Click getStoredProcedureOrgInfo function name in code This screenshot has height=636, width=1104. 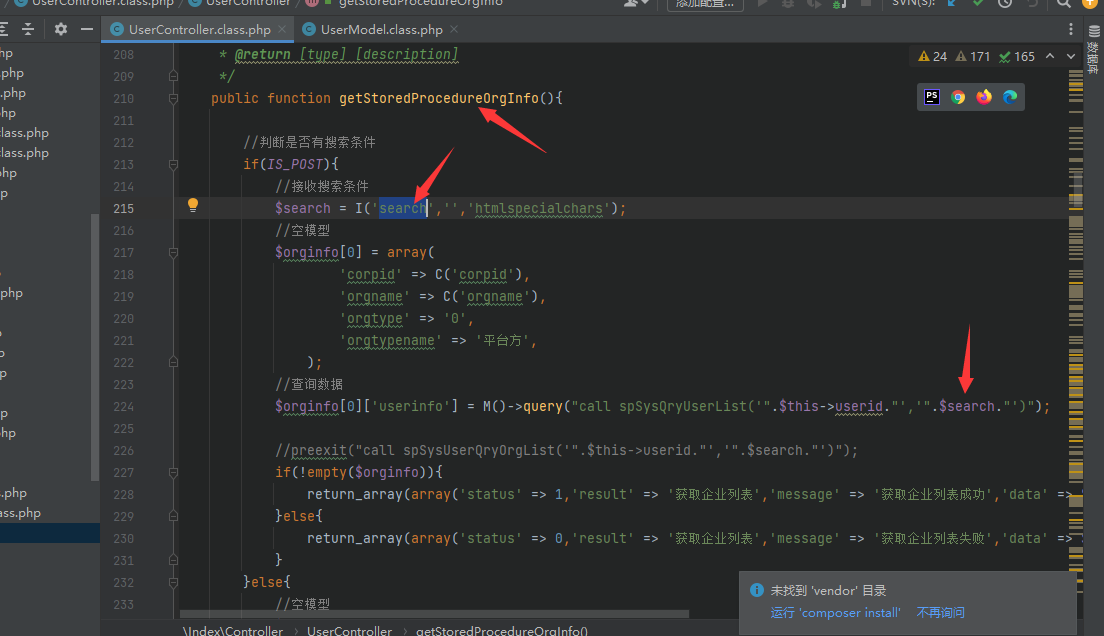tap(439, 98)
